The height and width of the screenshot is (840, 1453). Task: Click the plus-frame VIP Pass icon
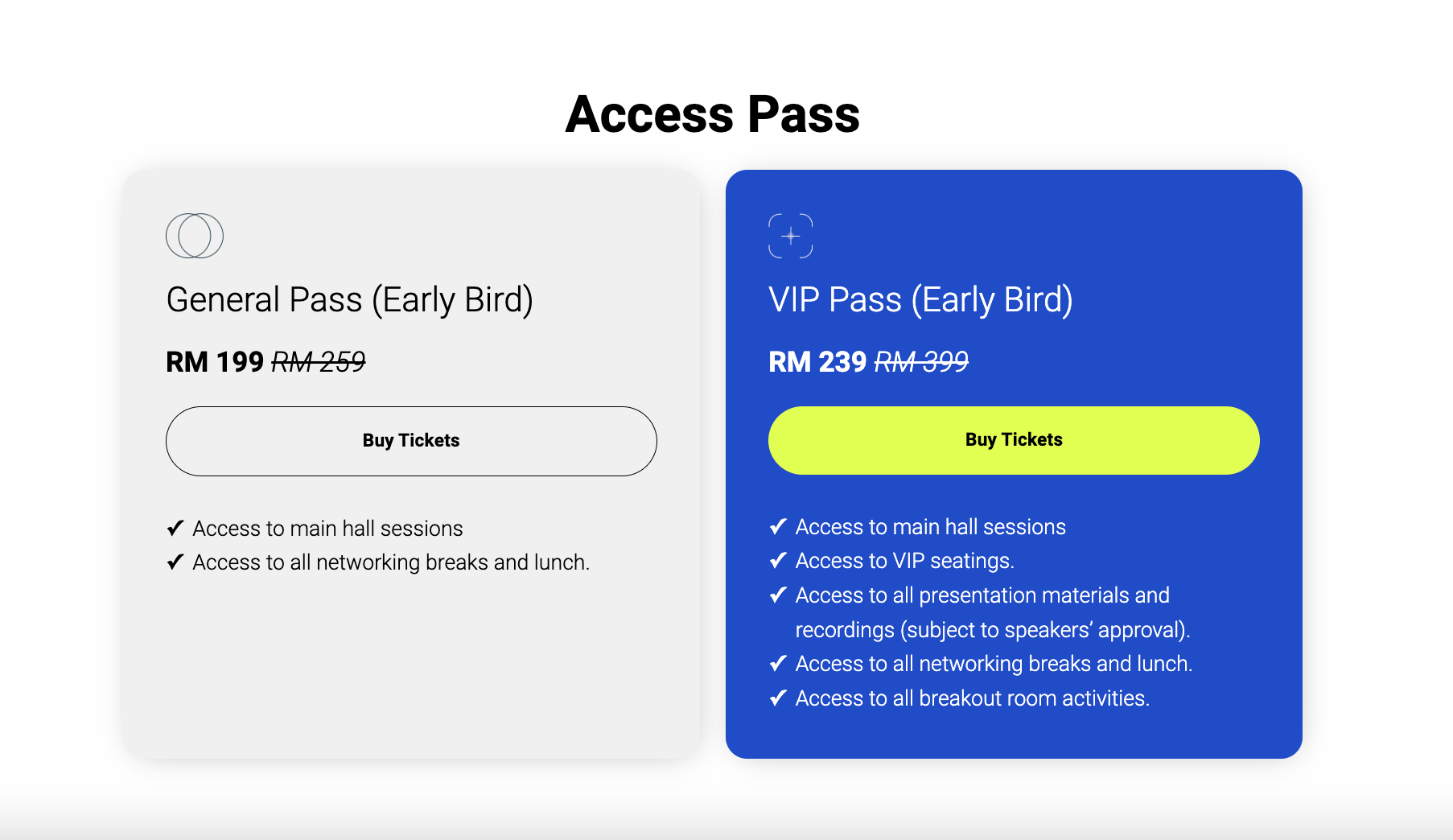790,236
